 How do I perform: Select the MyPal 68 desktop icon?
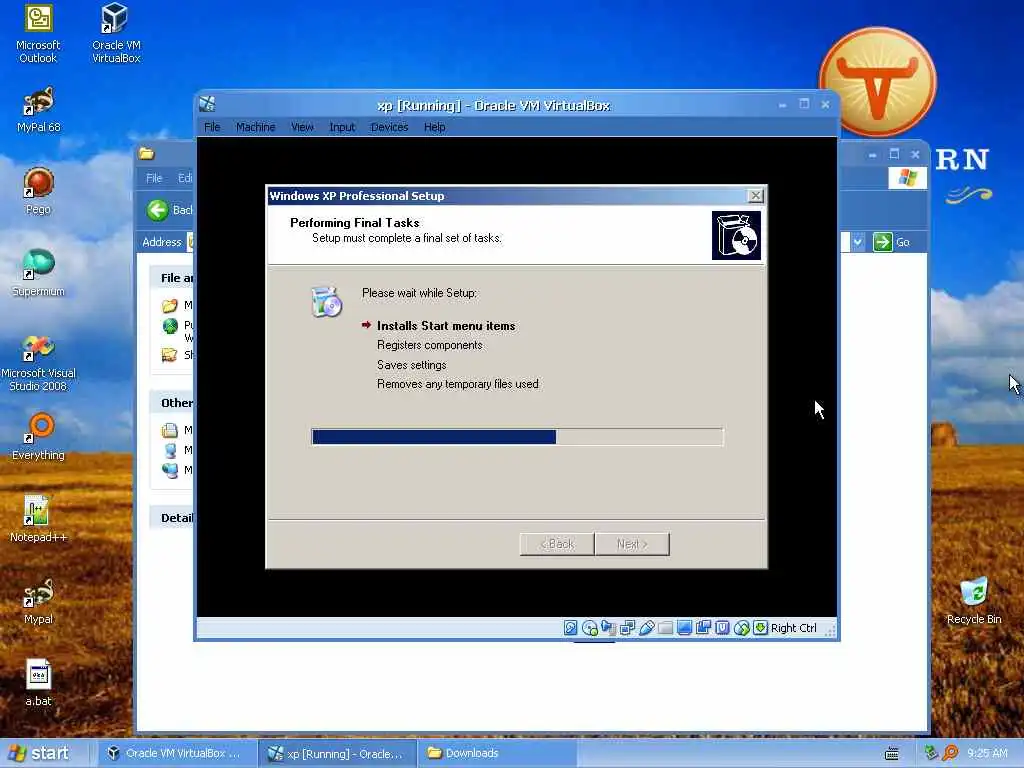point(38,110)
